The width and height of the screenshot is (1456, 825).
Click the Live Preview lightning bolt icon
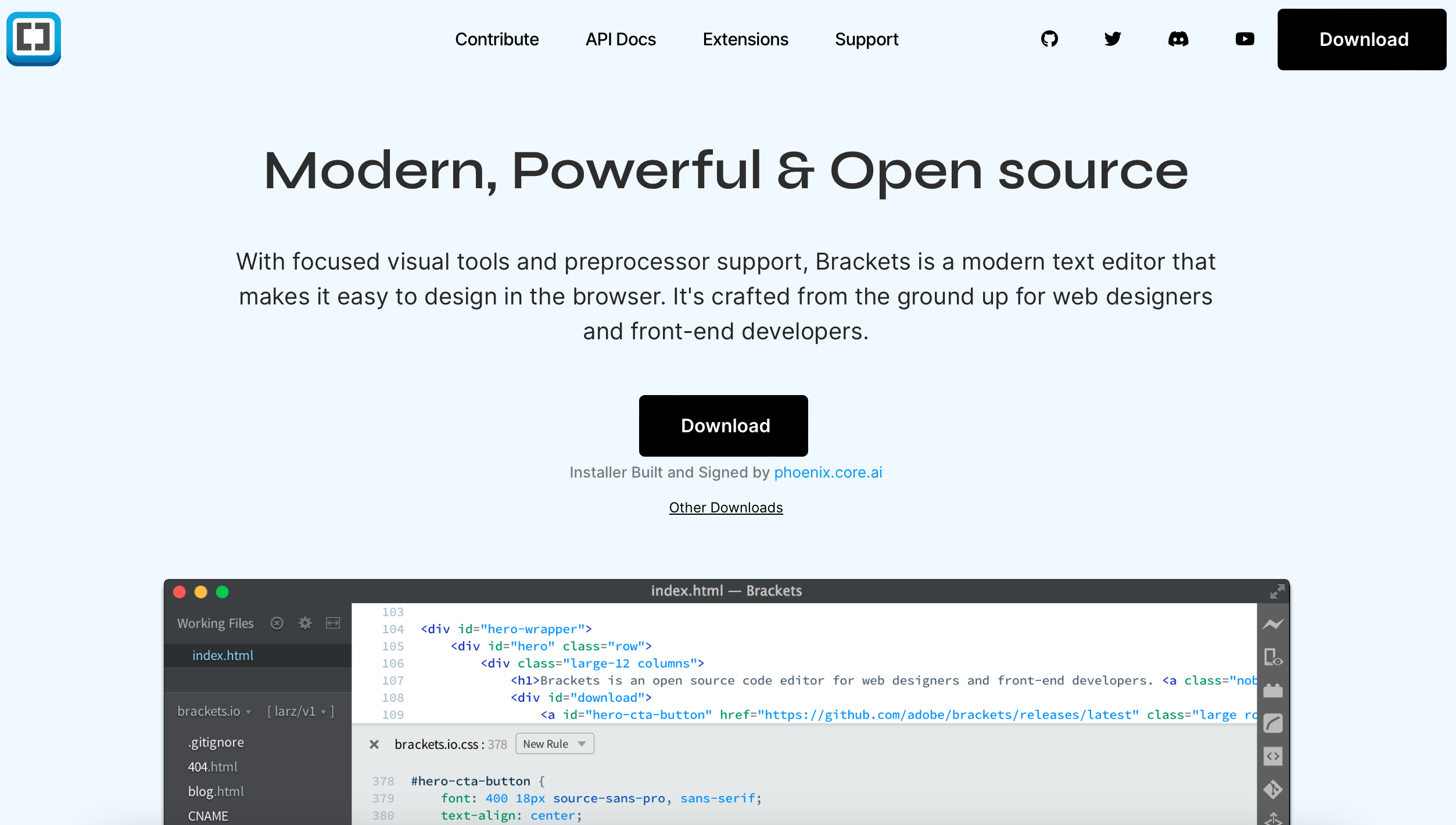1273,624
